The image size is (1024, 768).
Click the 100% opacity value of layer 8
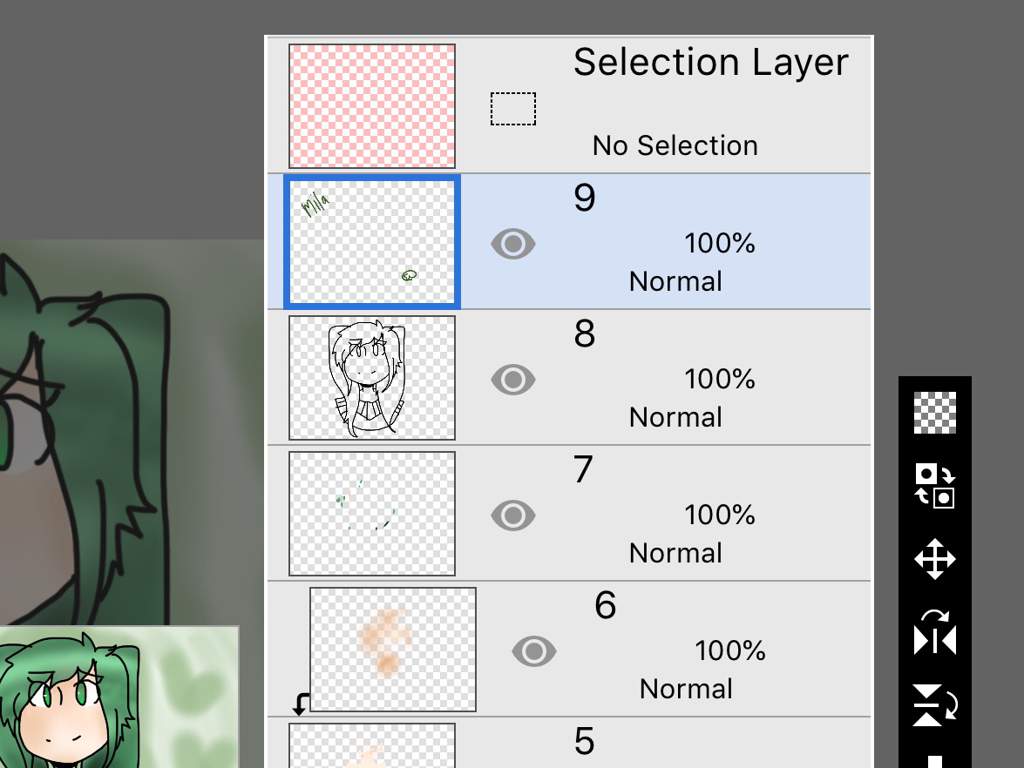point(720,379)
